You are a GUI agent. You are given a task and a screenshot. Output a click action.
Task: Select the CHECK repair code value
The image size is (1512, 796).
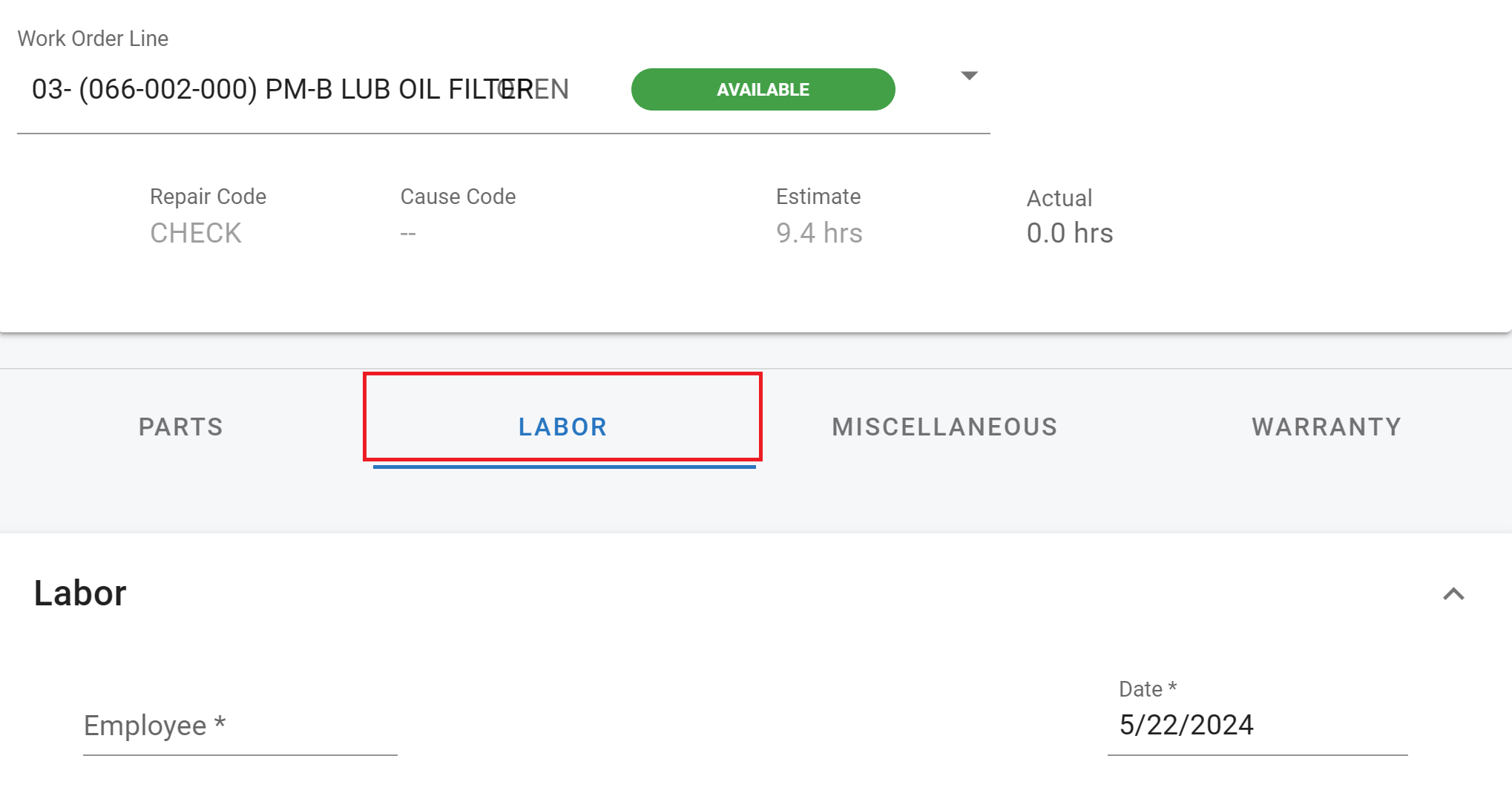[x=196, y=233]
